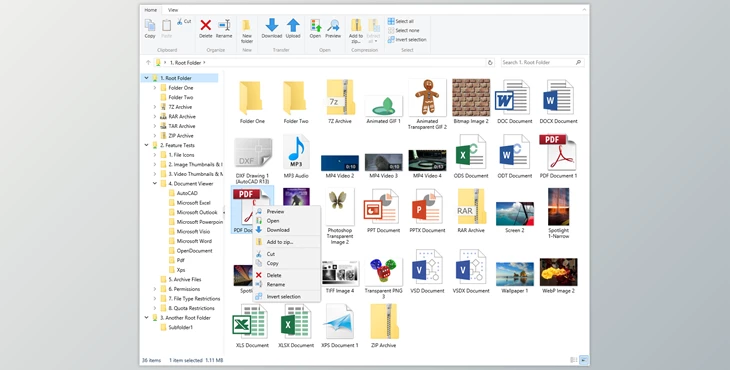Click the up-folder arrow beside address bar

(148, 62)
